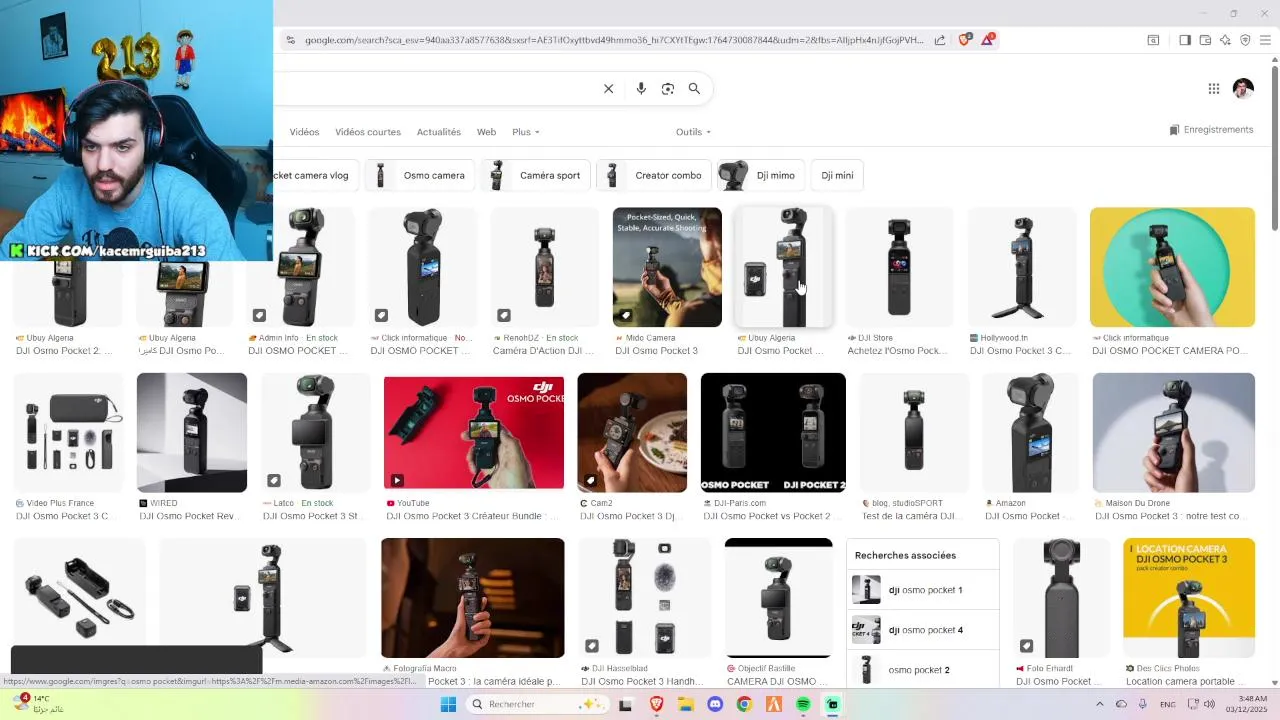Expand the Plus dropdown menu
Image resolution: width=1280 pixels, height=720 pixels.
pos(525,132)
